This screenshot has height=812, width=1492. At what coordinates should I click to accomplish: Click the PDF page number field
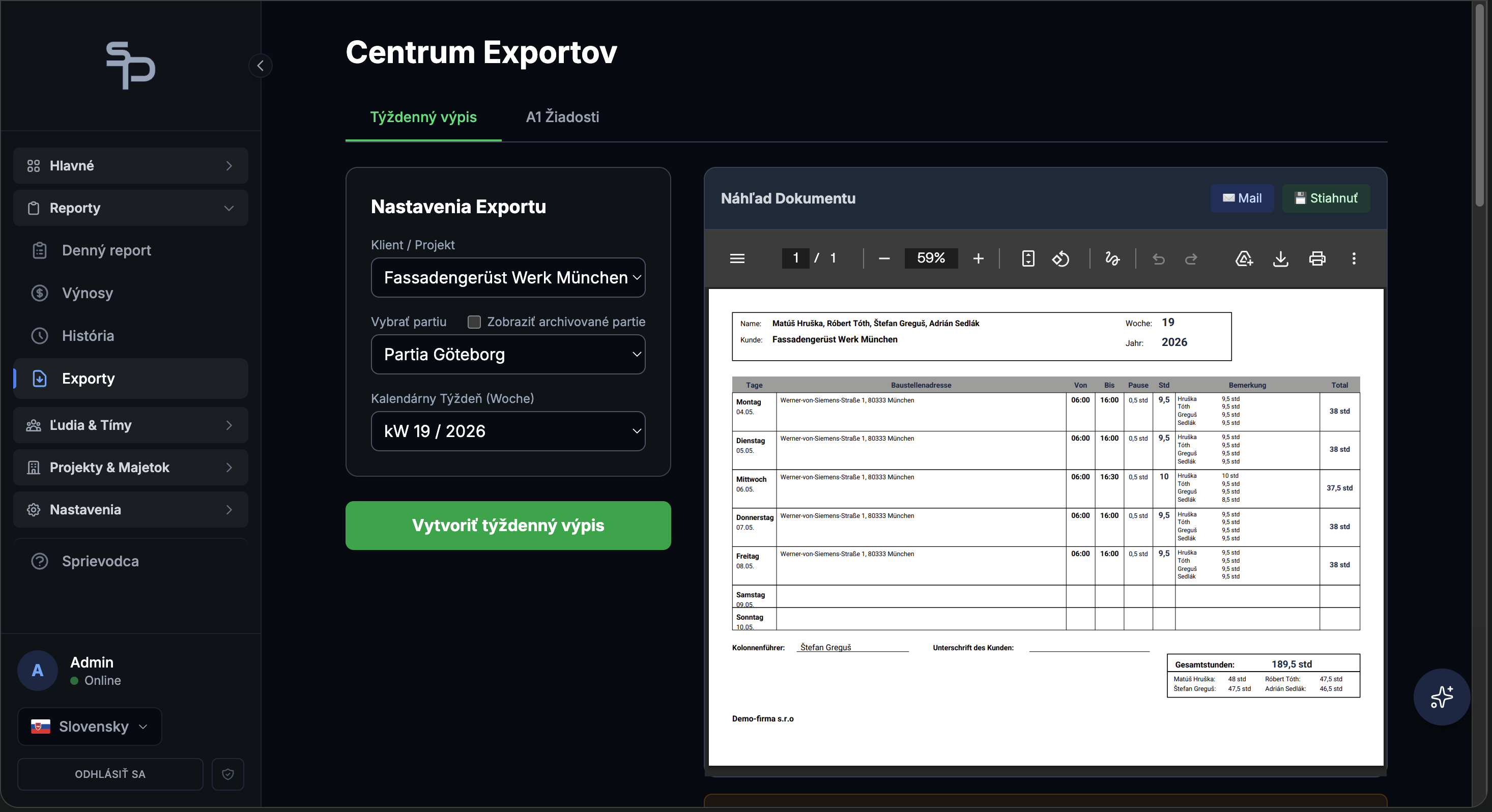796,258
